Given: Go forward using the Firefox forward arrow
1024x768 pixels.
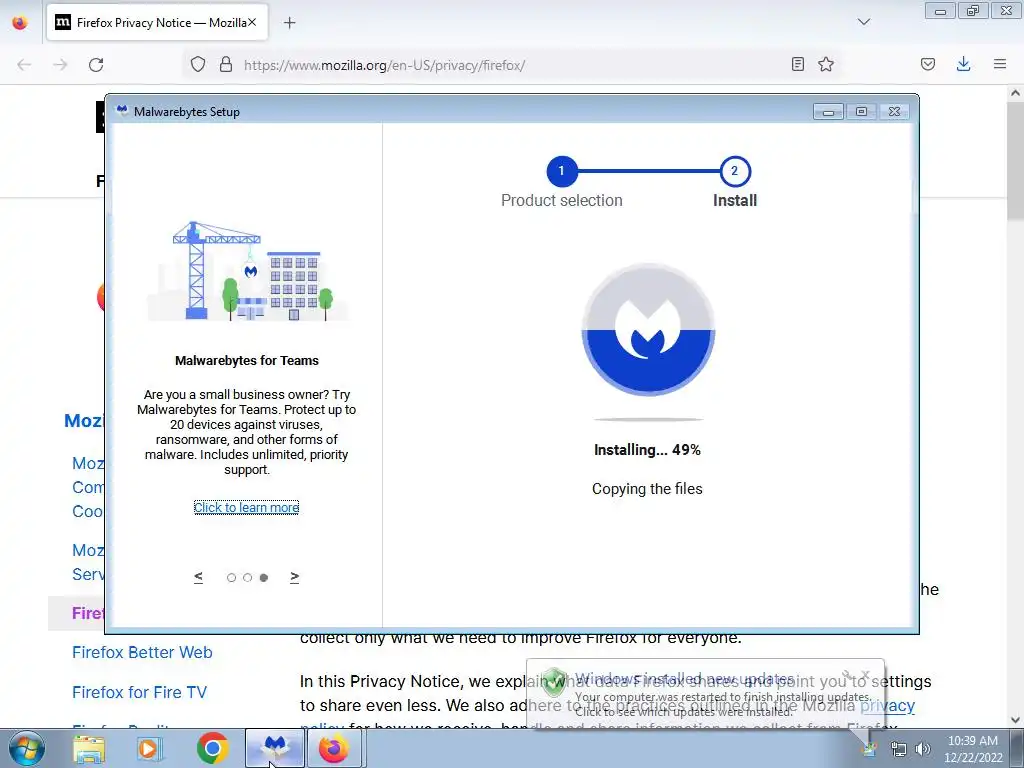Looking at the screenshot, I should [60, 65].
